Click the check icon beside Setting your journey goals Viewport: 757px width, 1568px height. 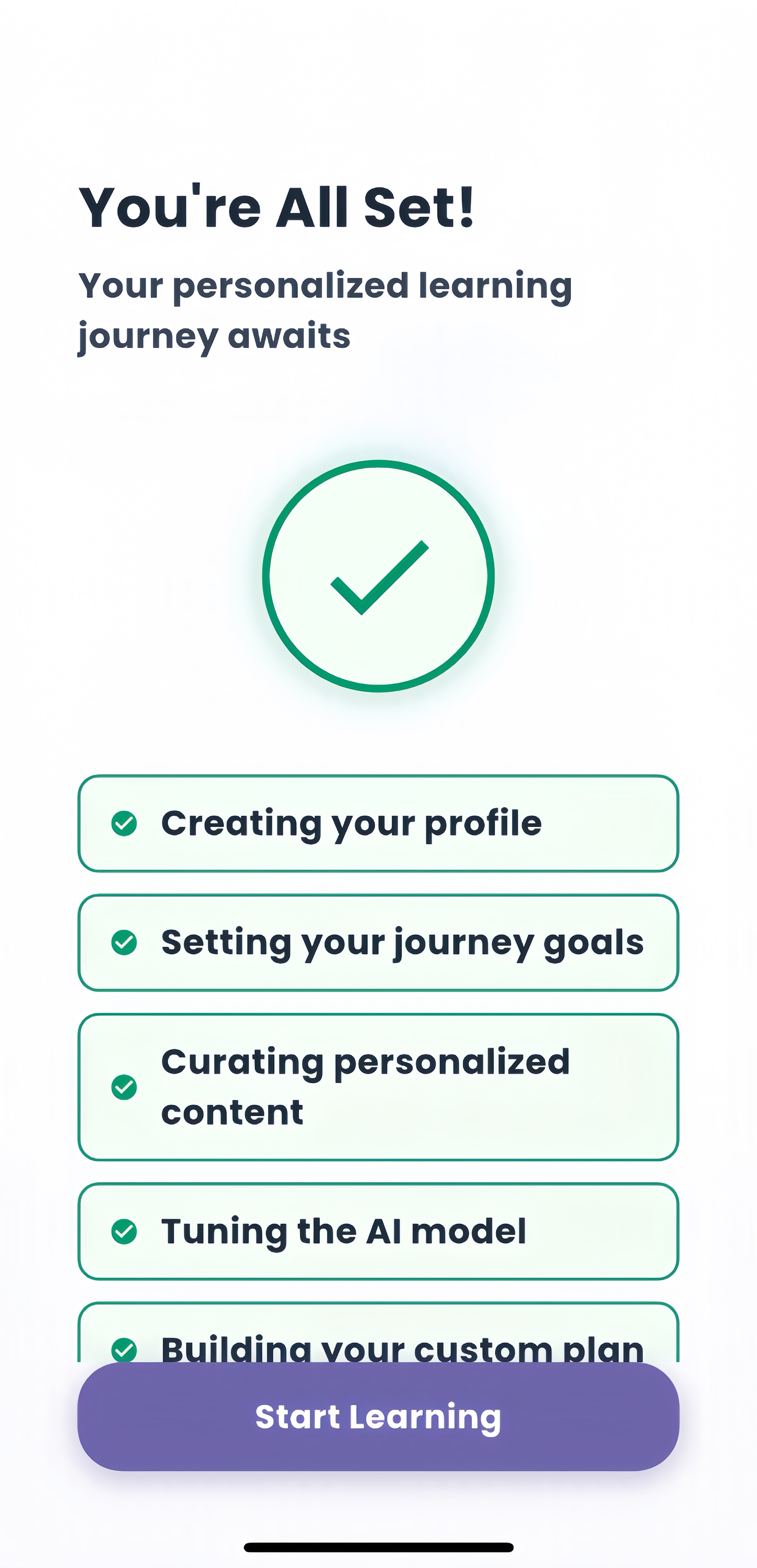point(124,942)
